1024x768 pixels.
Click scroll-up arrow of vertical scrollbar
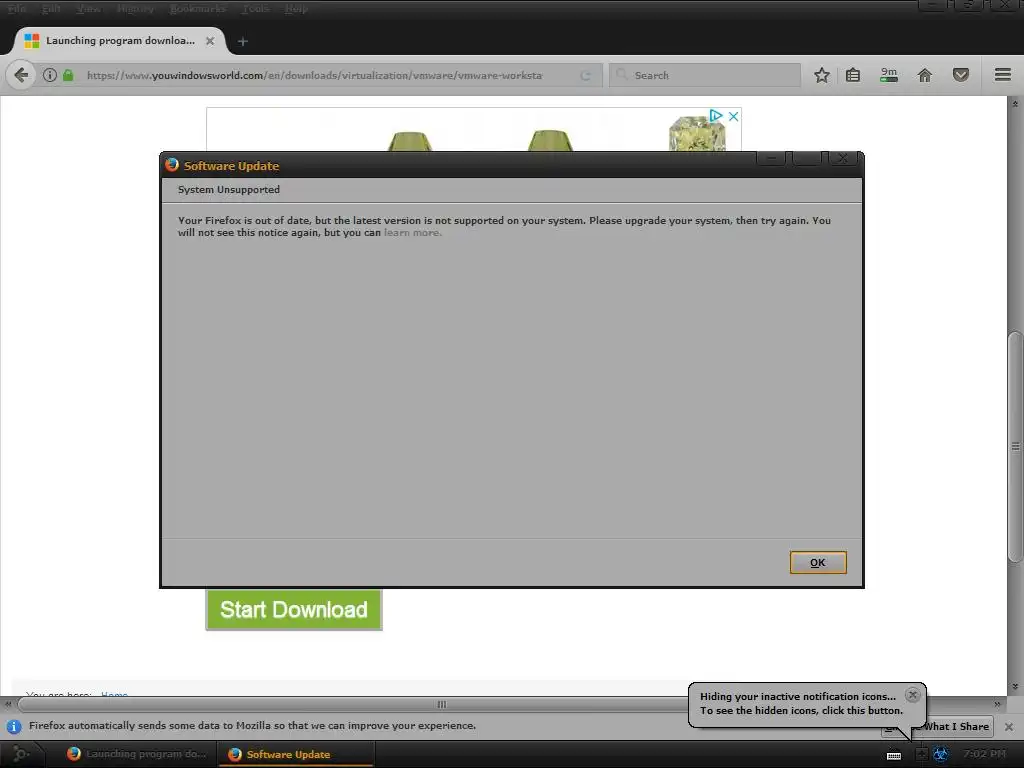(1015, 103)
